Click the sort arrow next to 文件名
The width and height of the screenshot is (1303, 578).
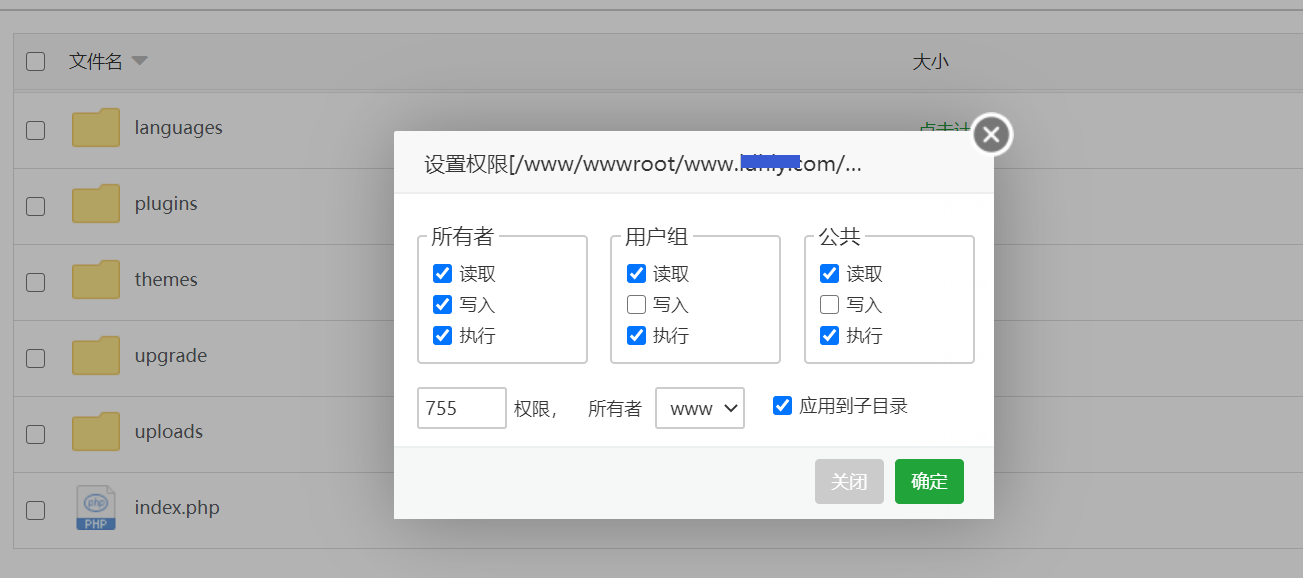click(139, 61)
